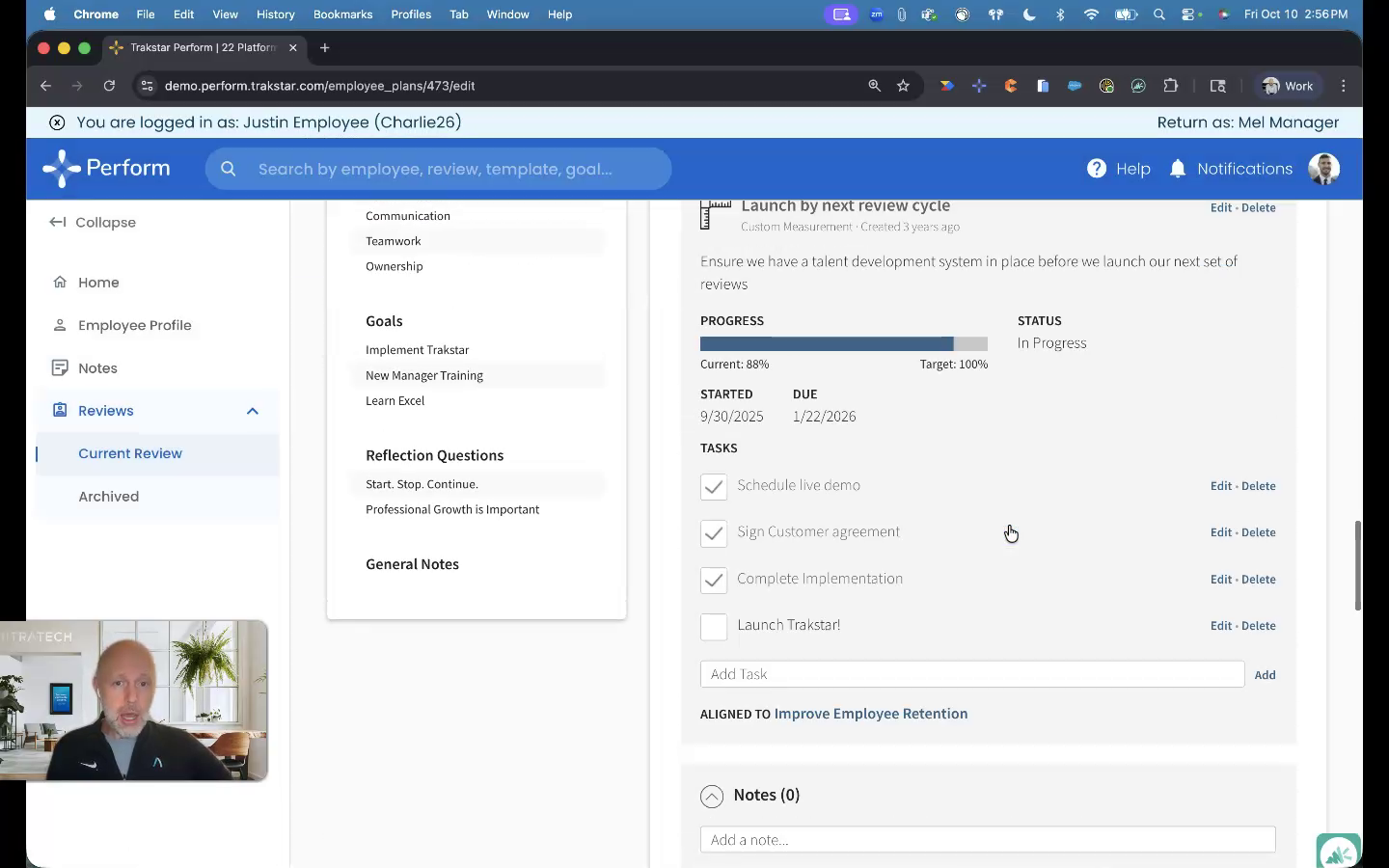Jump to Learn Excel goal in the outline
The height and width of the screenshot is (868, 1389).
coord(395,400)
